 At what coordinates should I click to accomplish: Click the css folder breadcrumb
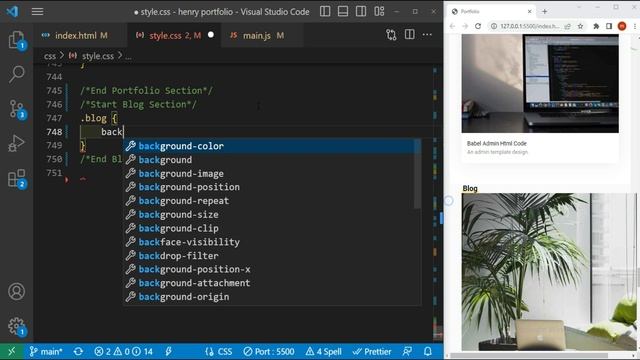point(50,56)
